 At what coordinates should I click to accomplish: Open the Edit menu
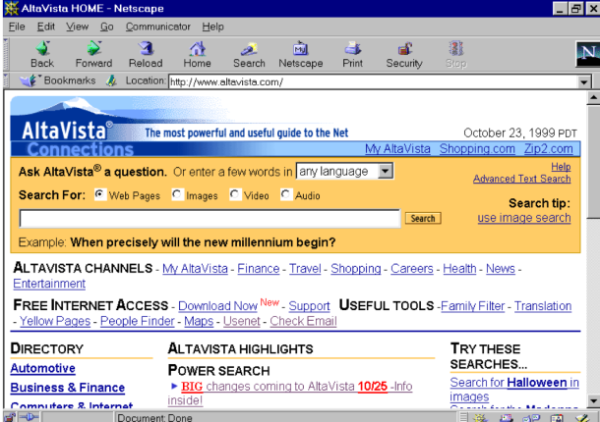[x=46, y=26]
